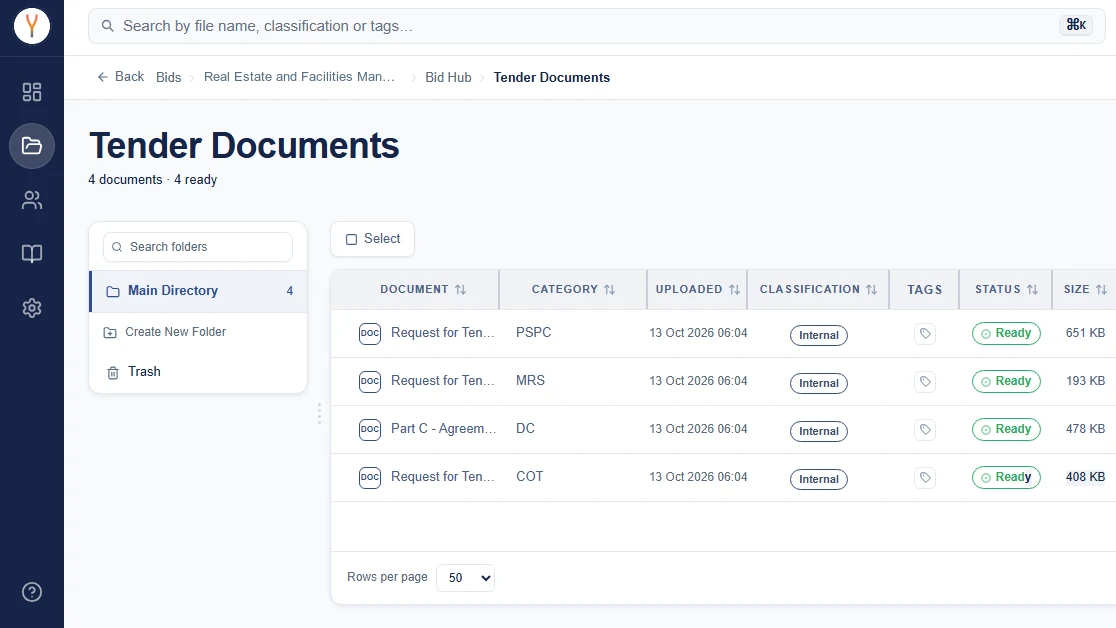This screenshot has height=628, width=1116.
Task: Open the knowledge book icon in sidebar
Action: click(32, 253)
